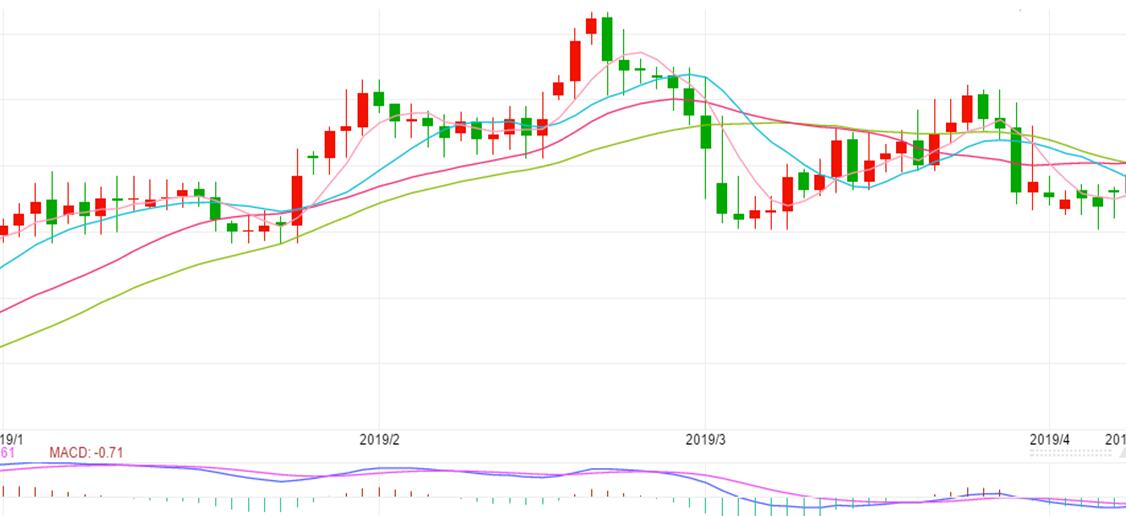Click the MACD: -0.71 indicator label
The height and width of the screenshot is (516, 1126).
(86, 454)
